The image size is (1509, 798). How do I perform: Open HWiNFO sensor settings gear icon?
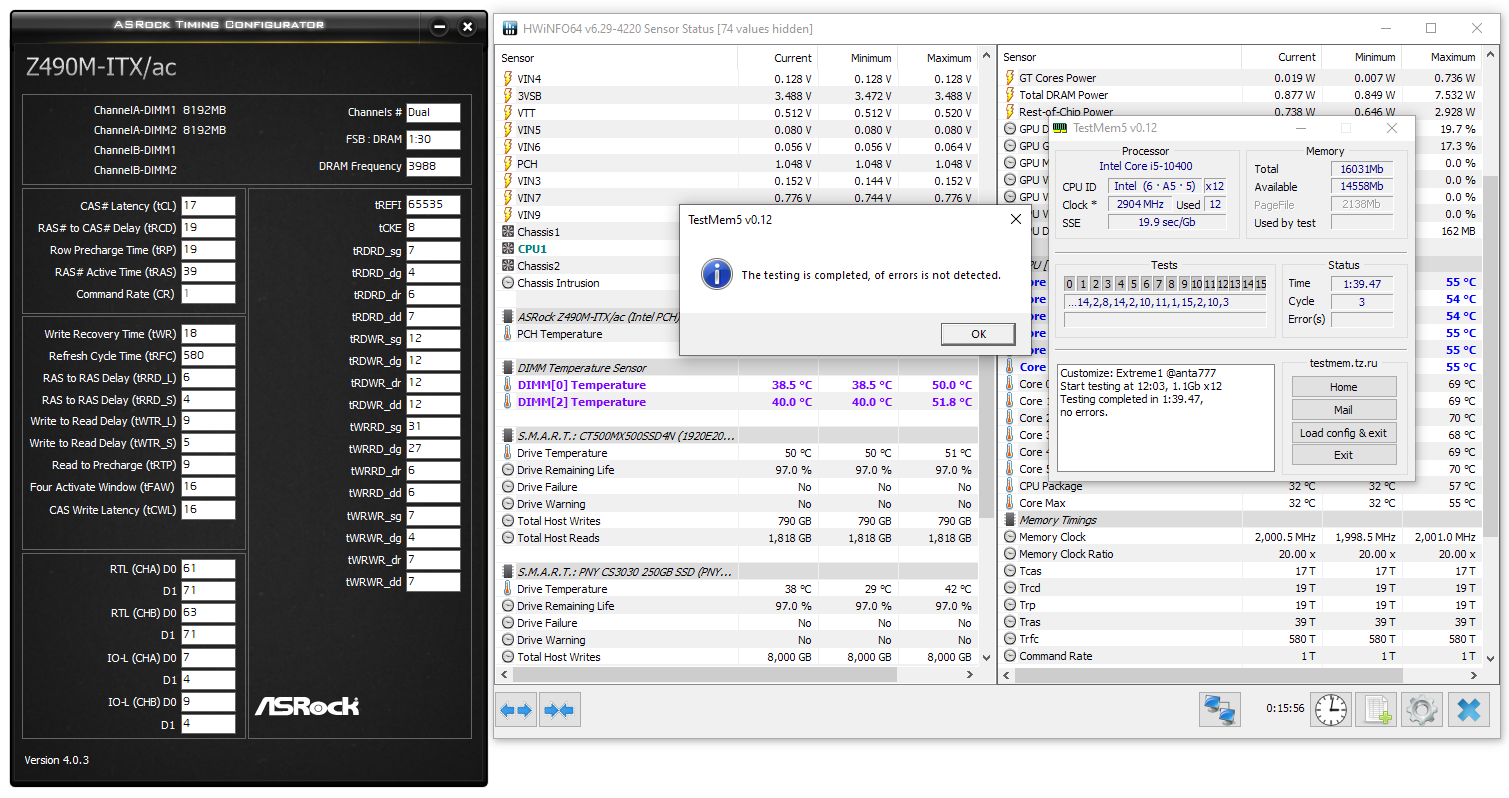click(1421, 709)
